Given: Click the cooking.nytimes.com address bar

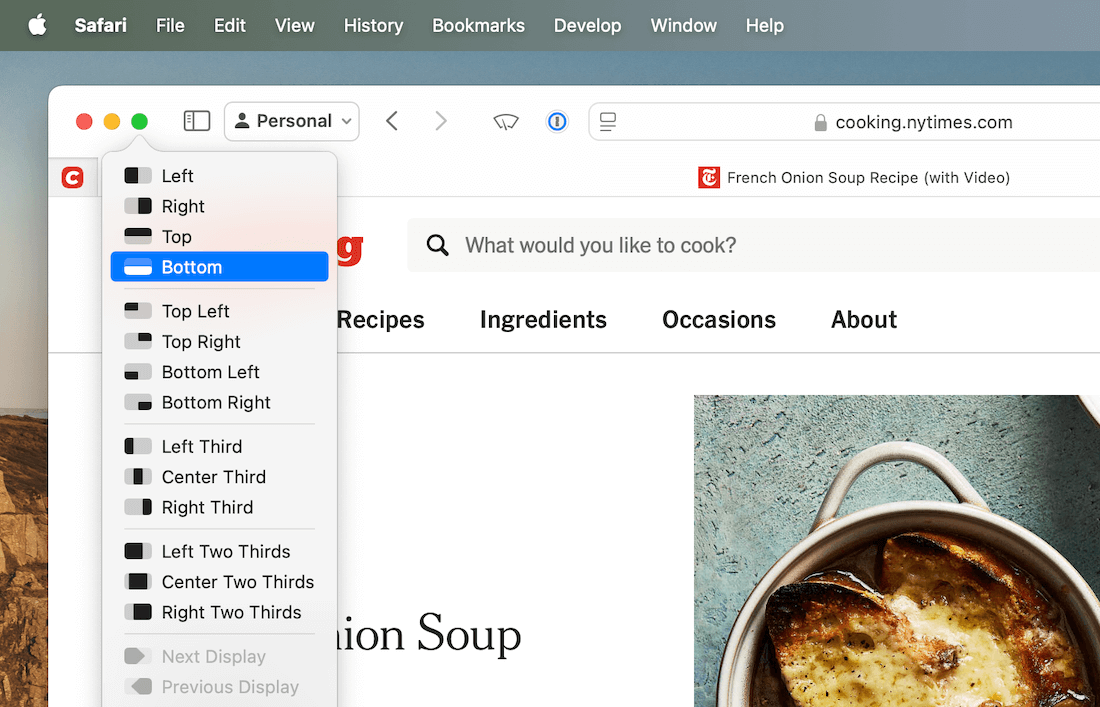Looking at the screenshot, I should coord(923,122).
